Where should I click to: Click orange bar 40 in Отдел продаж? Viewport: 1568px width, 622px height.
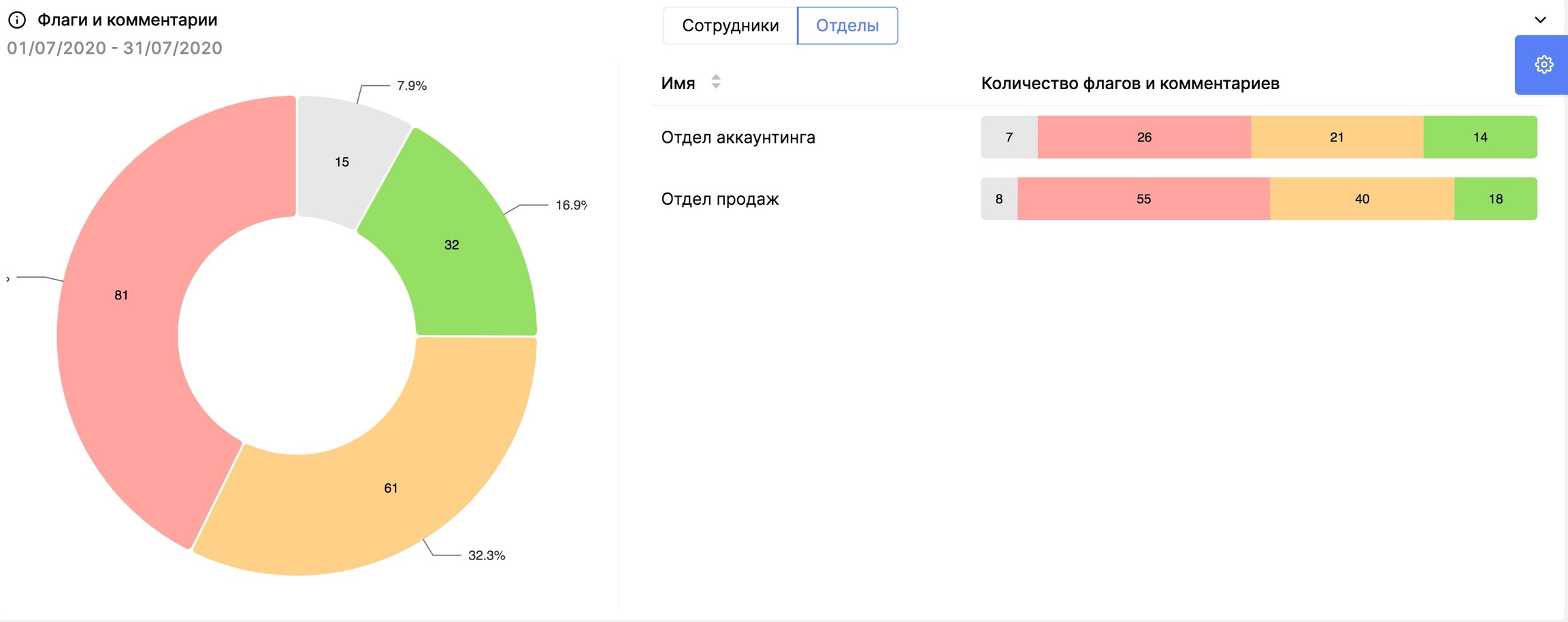pyautogui.click(x=1362, y=199)
